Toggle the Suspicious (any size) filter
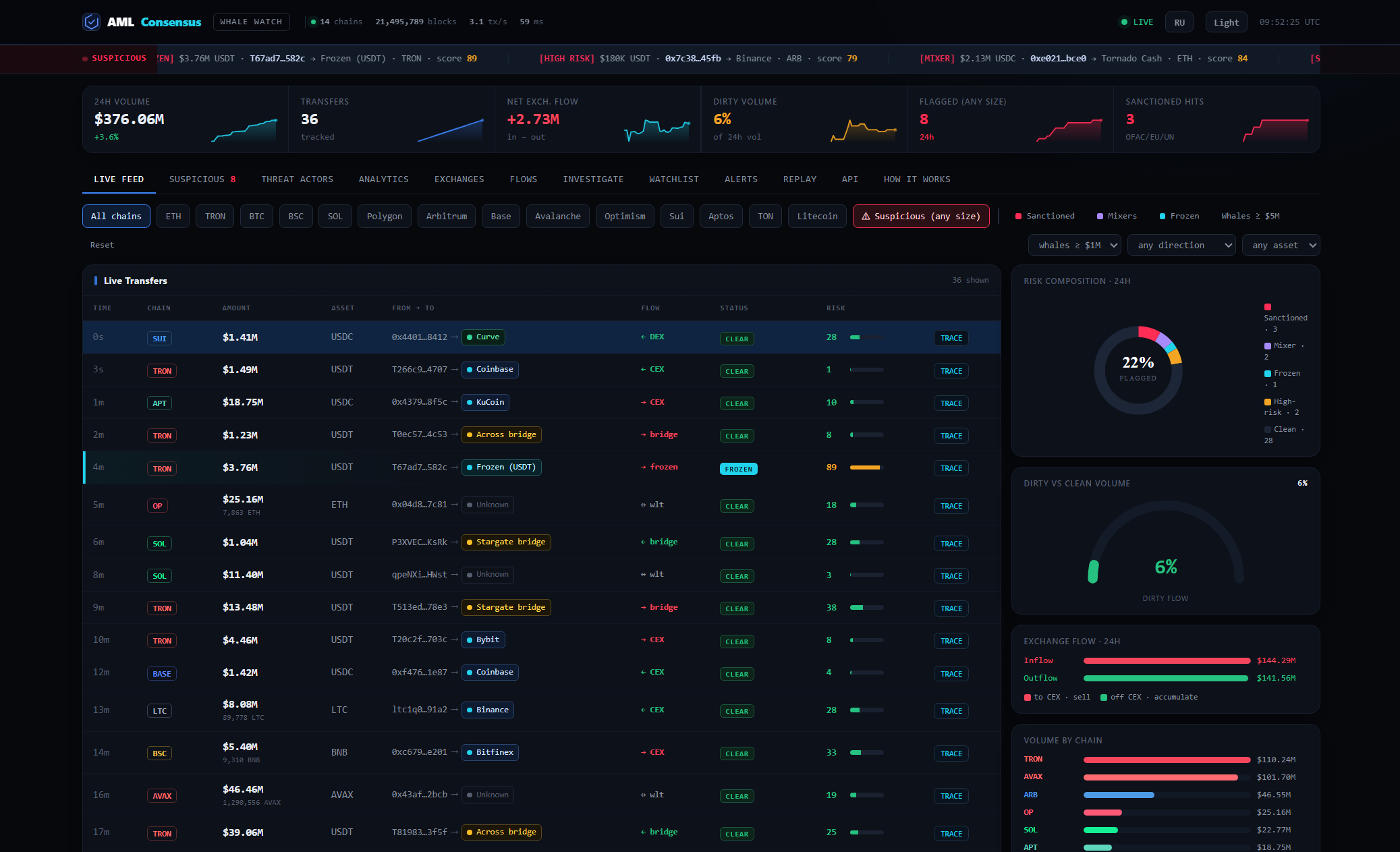Viewport: 1400px width, 852px height. 921,216
